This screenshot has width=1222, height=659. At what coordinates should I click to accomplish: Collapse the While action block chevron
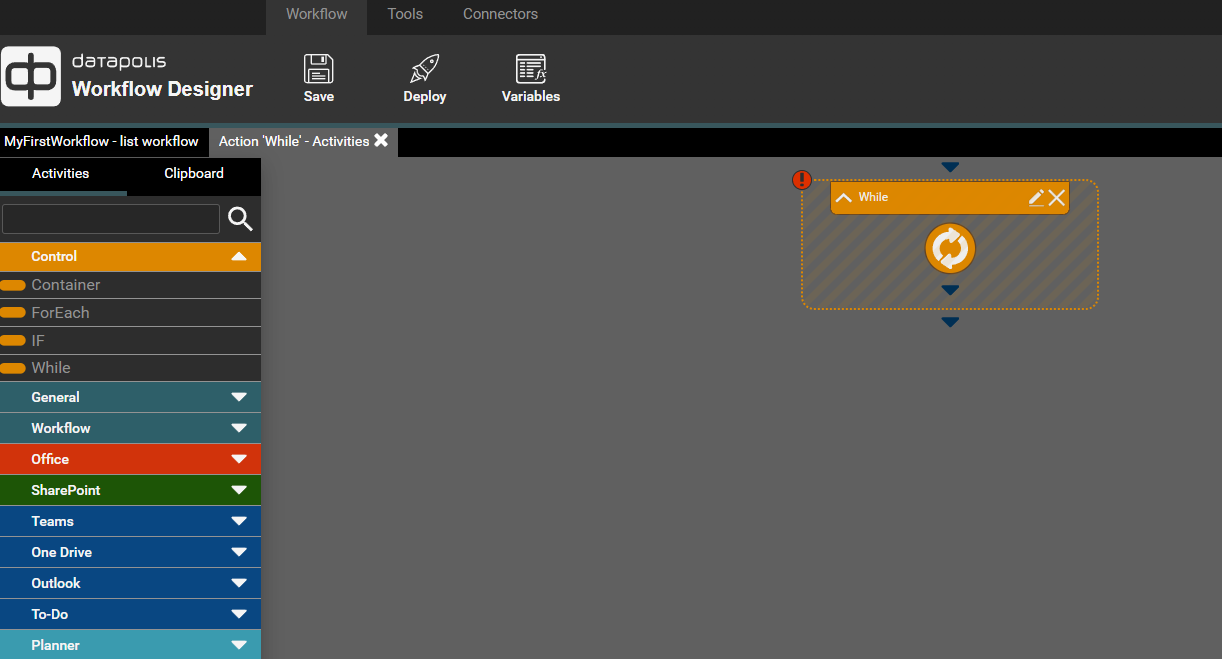[843, 197]
